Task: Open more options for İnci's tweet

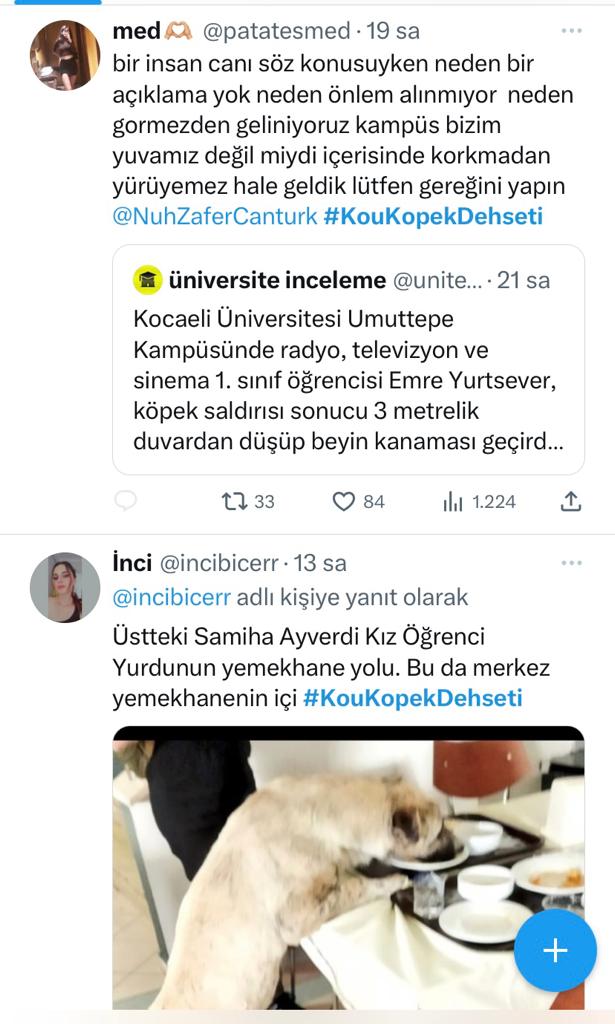Action: tap(571, 563)
